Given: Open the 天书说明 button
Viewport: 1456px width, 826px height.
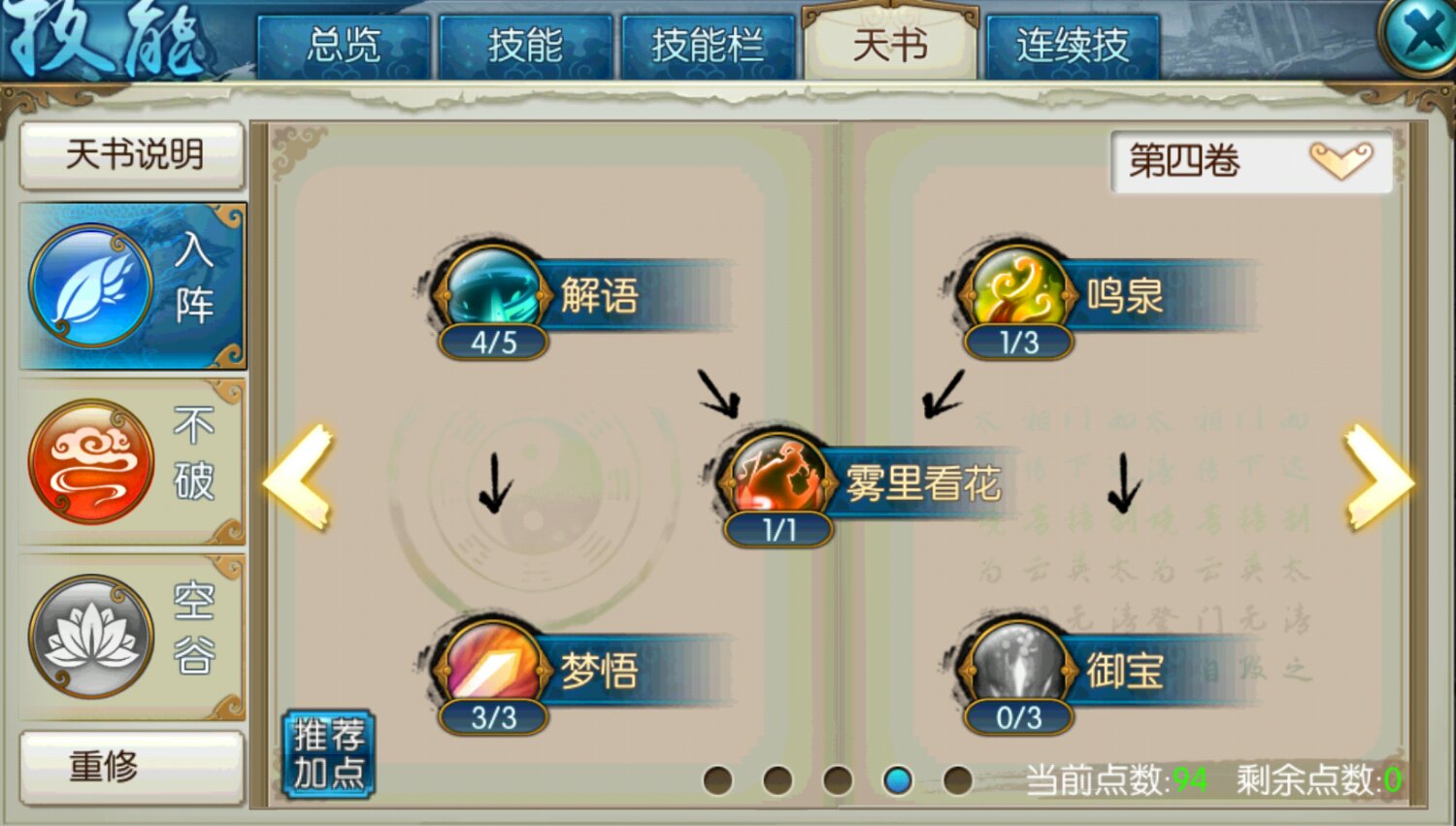Looking at the screenshot, I should pyautogui.click(x=132, y=154).
